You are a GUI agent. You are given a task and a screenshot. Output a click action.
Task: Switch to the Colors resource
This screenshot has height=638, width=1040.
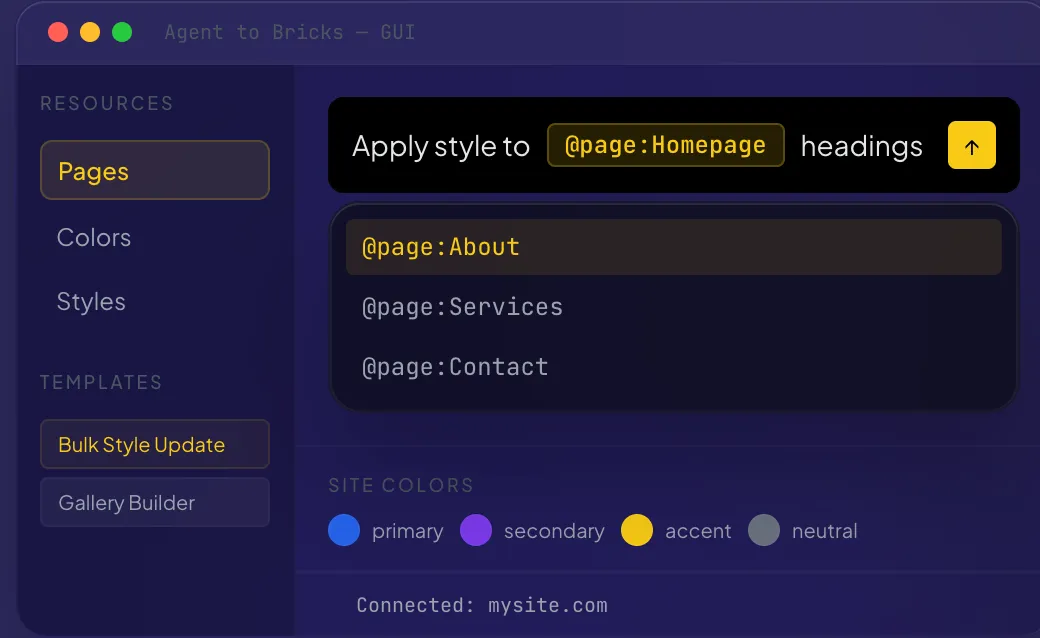click(94, 238)
